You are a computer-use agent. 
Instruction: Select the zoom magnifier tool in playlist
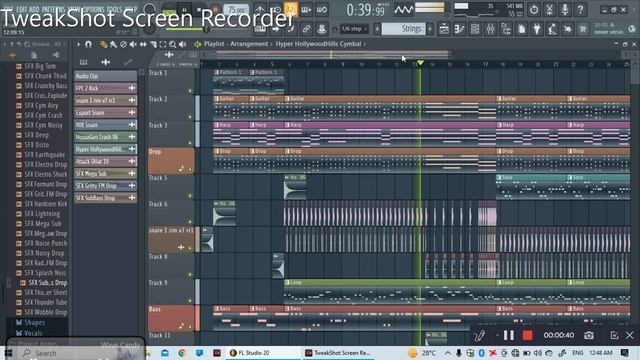173,44
